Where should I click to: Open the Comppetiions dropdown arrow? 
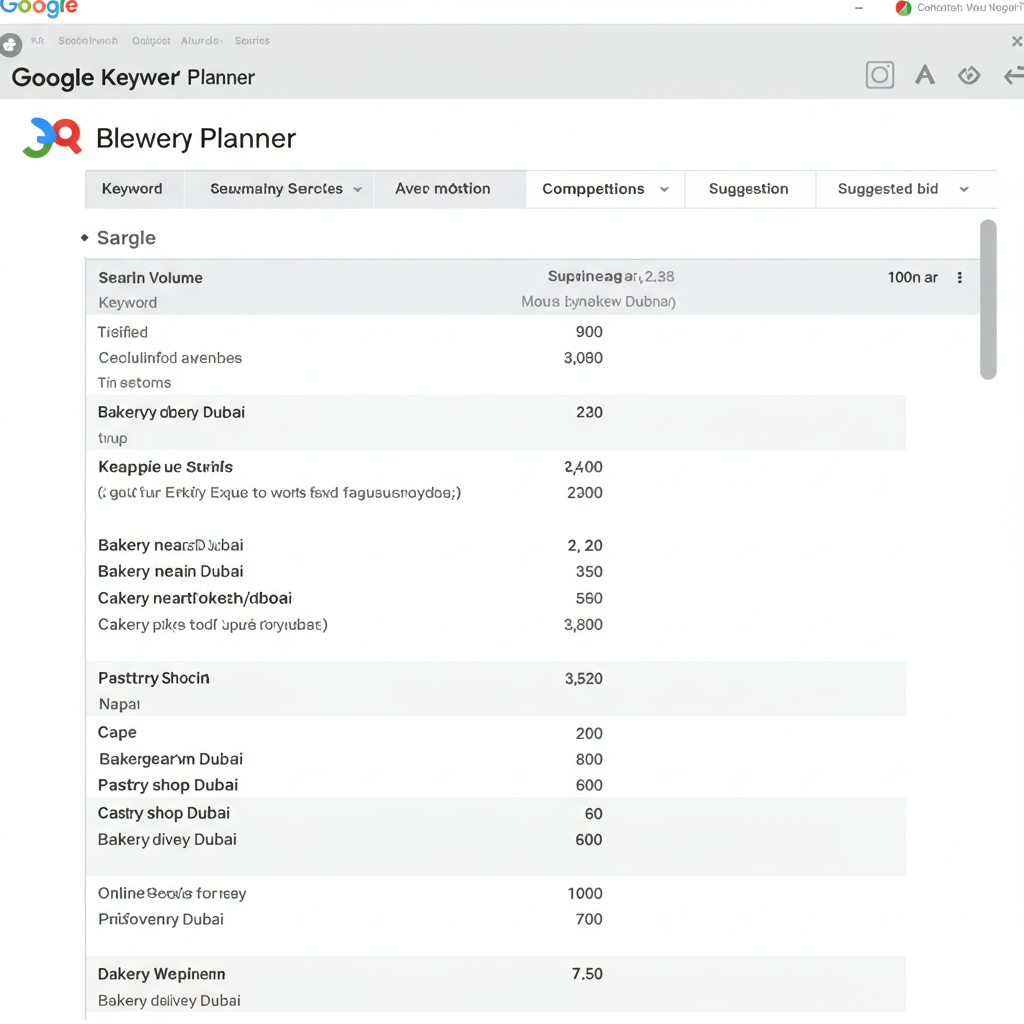(x=664, y=189)
